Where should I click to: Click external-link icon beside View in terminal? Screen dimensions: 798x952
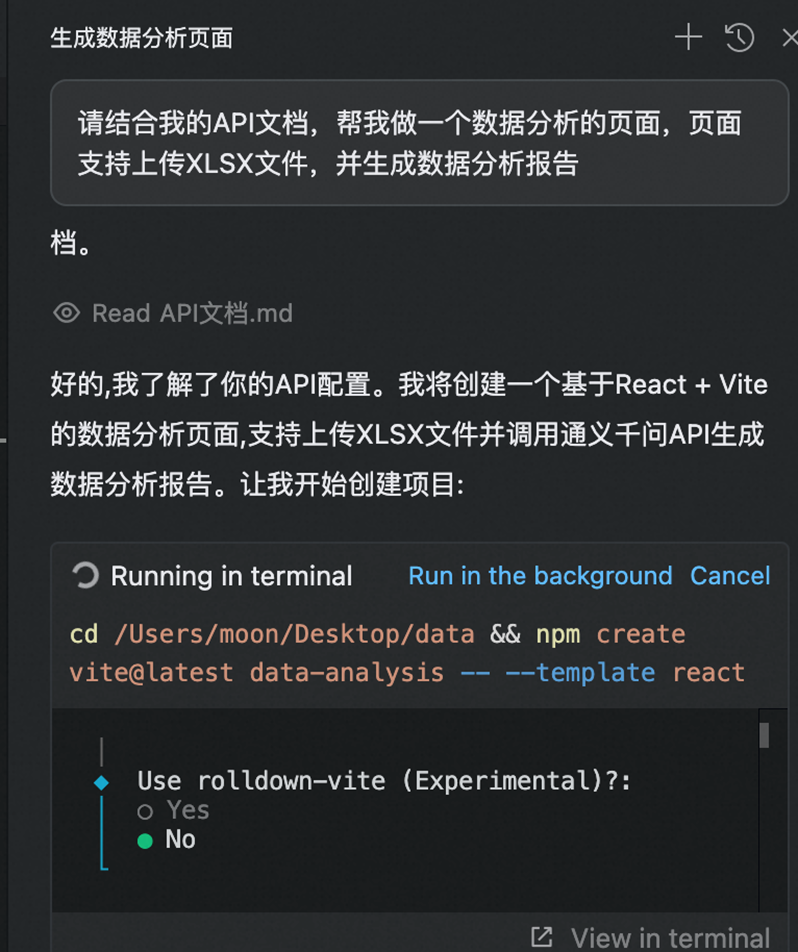click(x=541, y=937)
